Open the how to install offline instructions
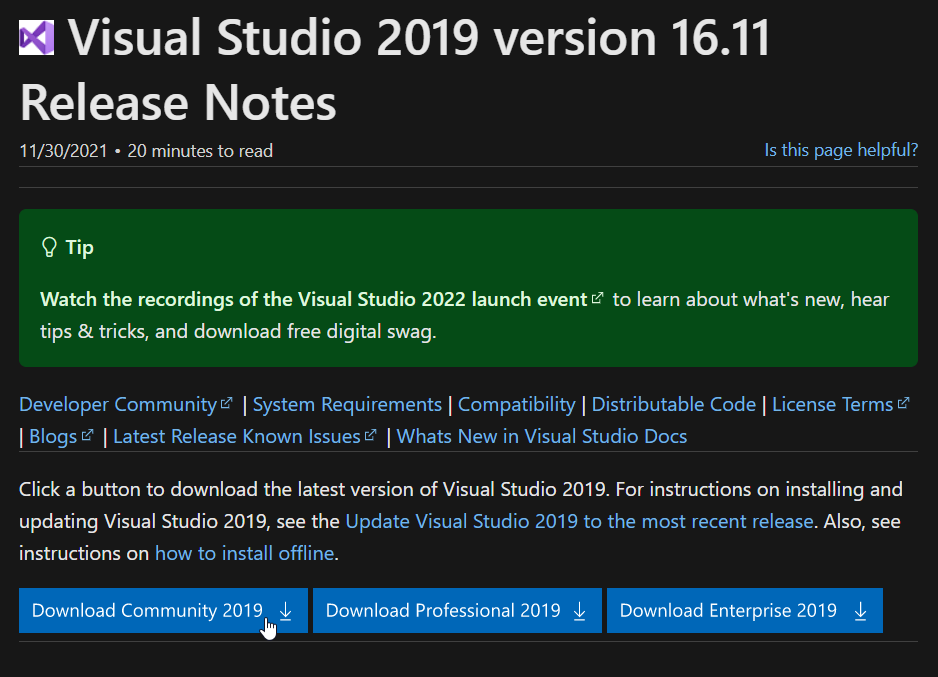Viewport: 938px width, 677px height. [x=244, y=552]
